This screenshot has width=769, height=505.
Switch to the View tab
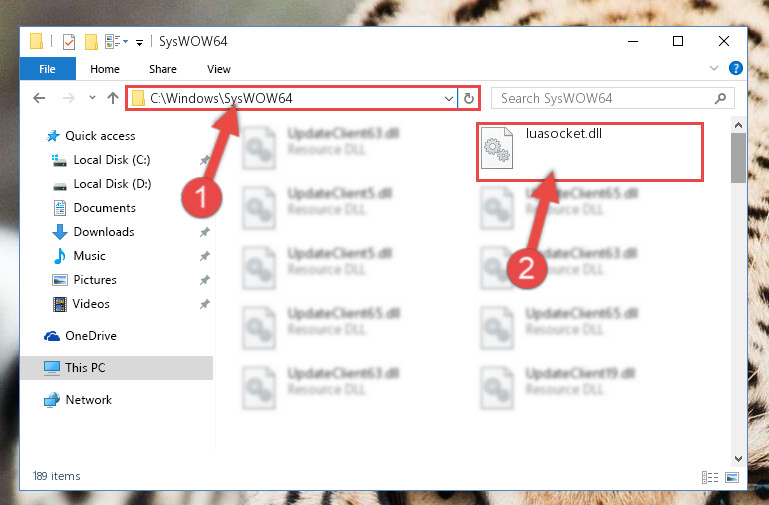click(219, 69)
